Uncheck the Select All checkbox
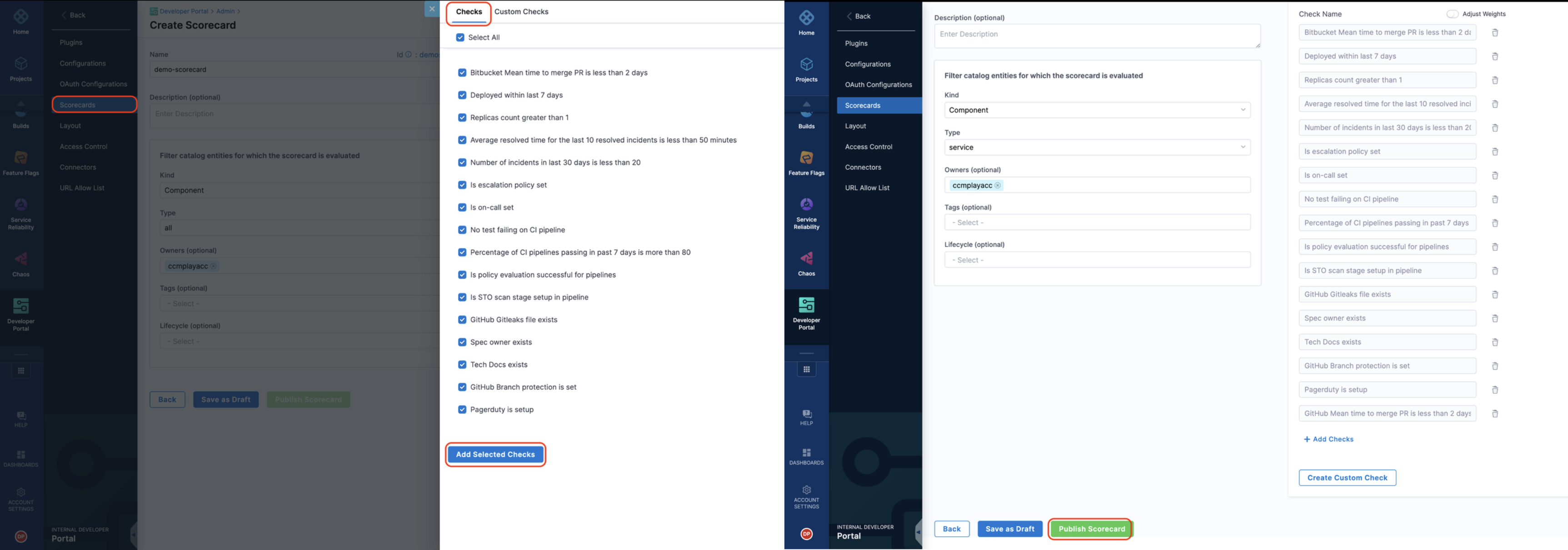 tap(460, 38)
